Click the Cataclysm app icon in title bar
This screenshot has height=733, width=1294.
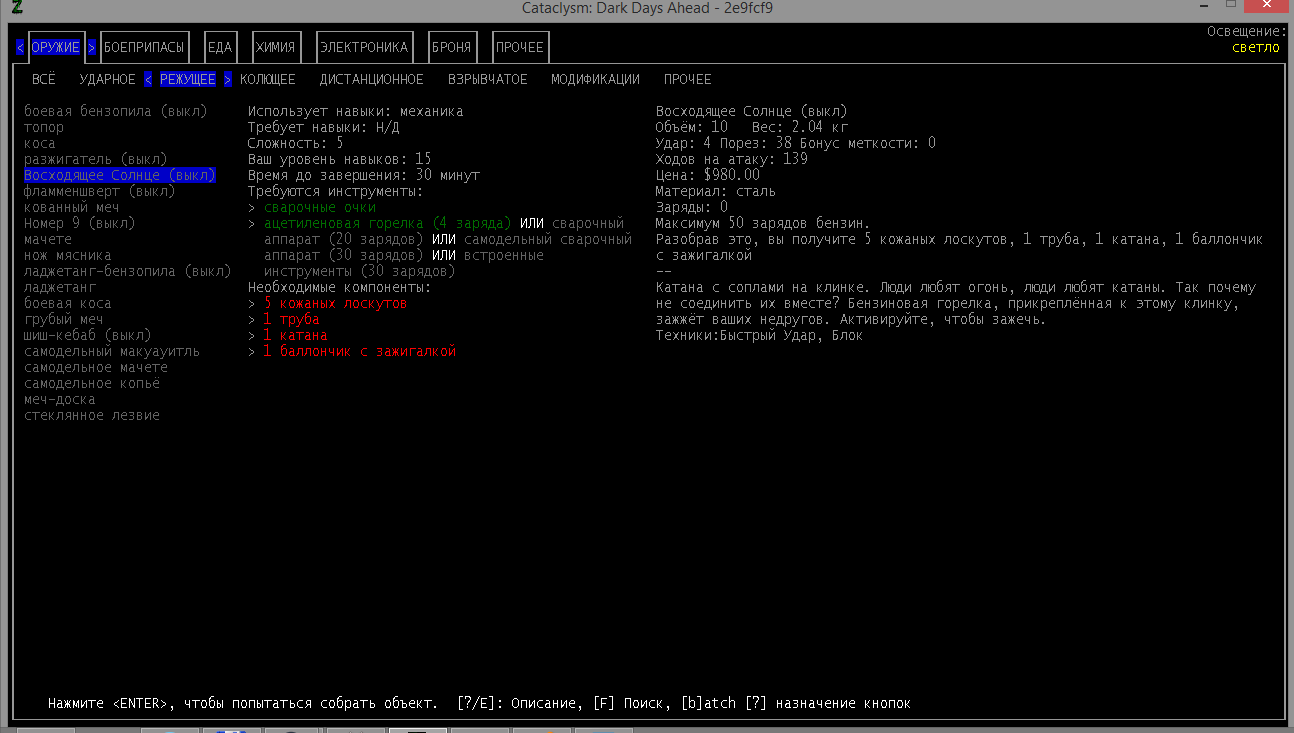coord(17,8)
